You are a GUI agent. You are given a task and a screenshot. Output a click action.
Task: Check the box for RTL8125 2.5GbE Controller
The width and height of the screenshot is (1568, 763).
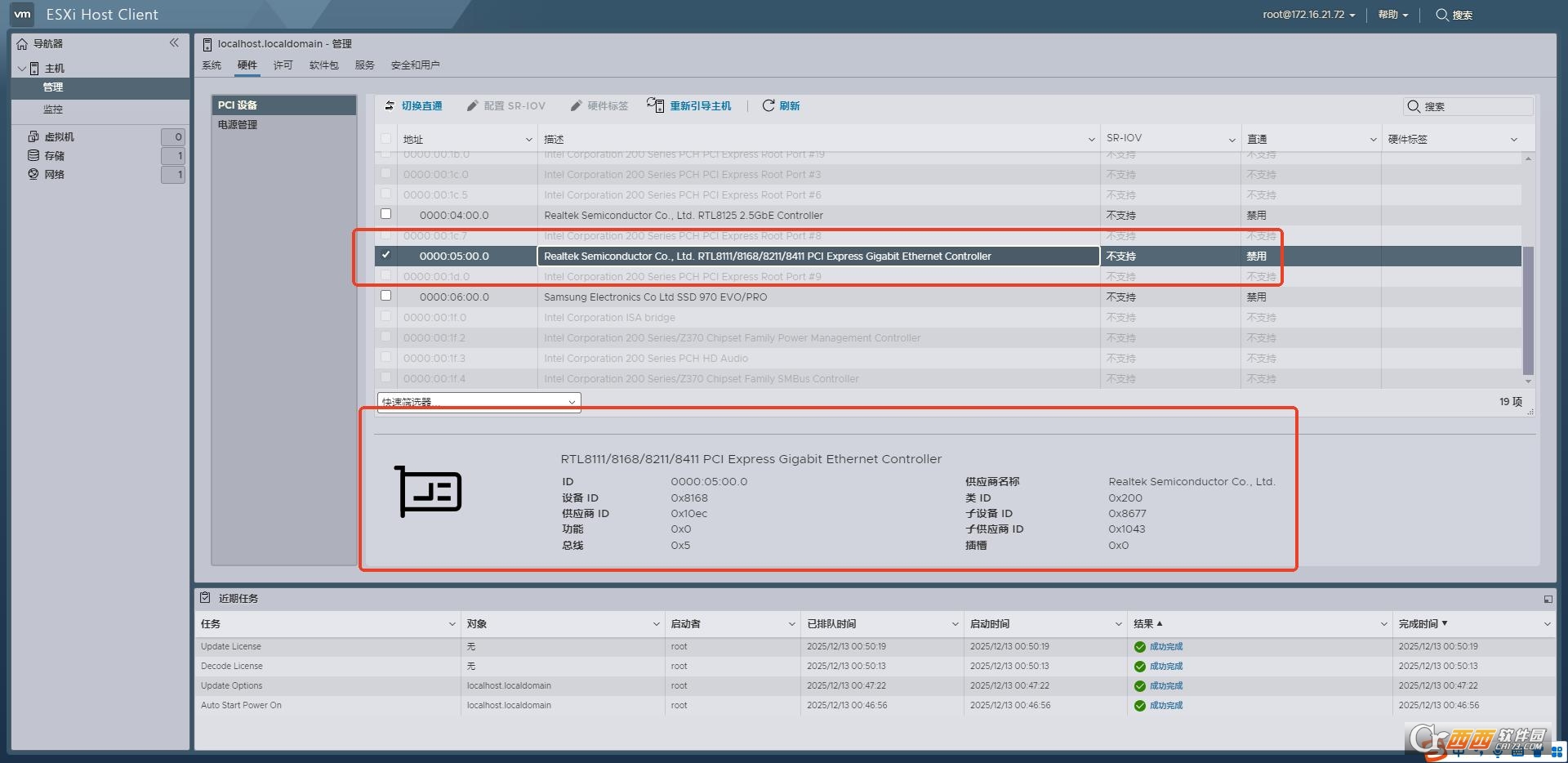click(386, 214)
